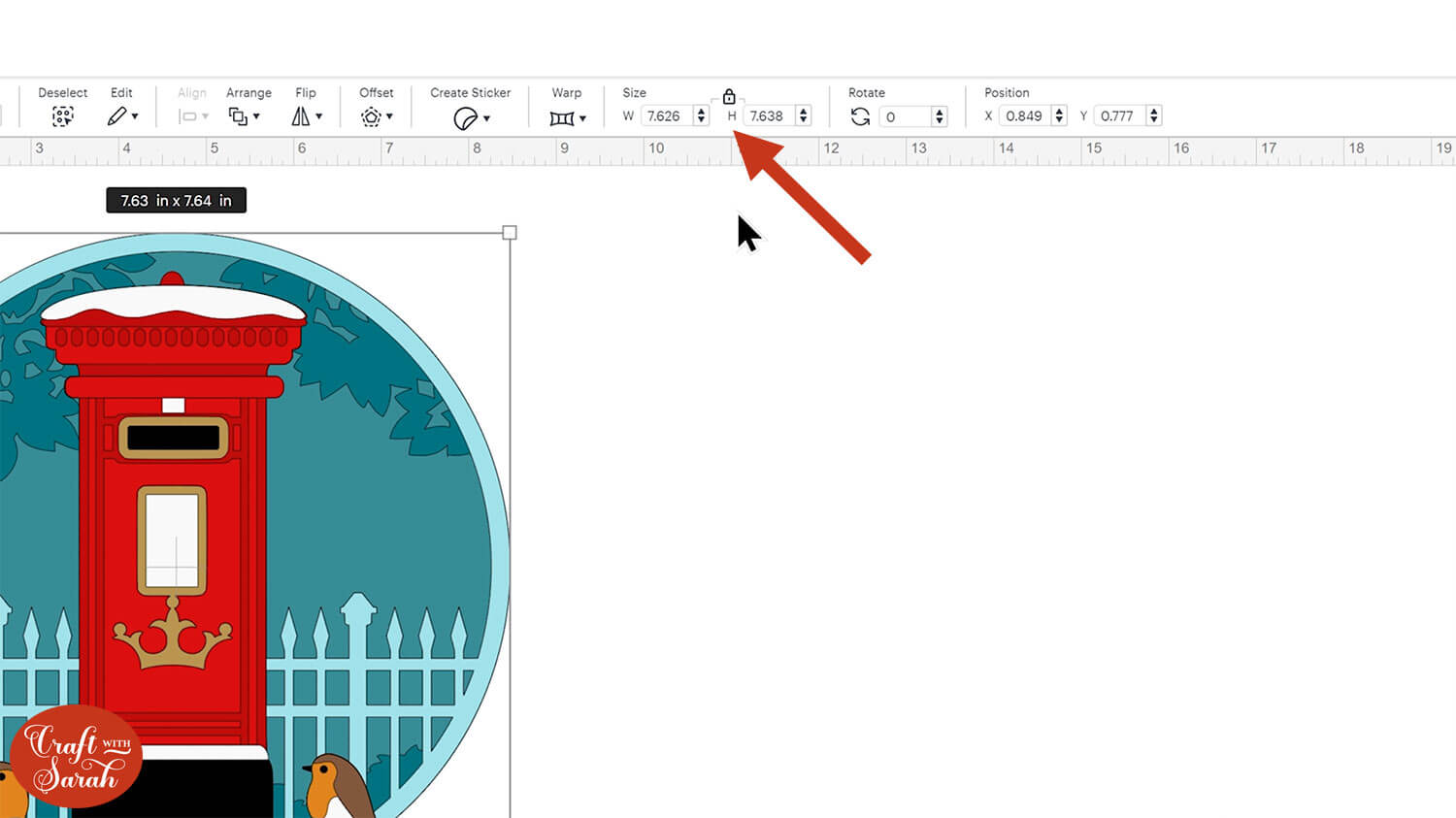Click the greyed-out Align icon
Image resolution: width=1456 pixels, height=818 pixels.
tap(188, 116)
